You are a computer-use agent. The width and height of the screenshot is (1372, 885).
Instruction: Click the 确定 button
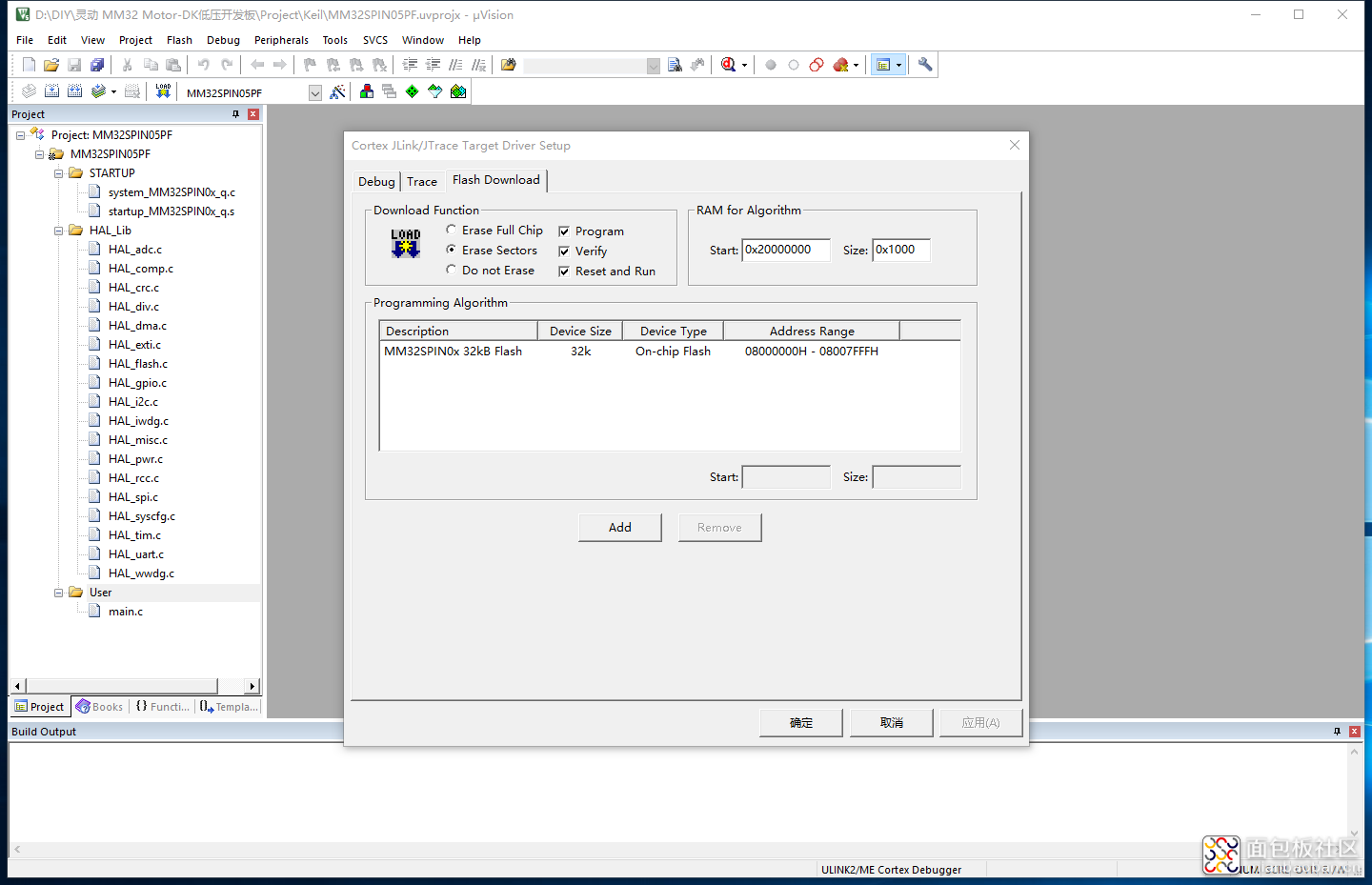point(800,723)
